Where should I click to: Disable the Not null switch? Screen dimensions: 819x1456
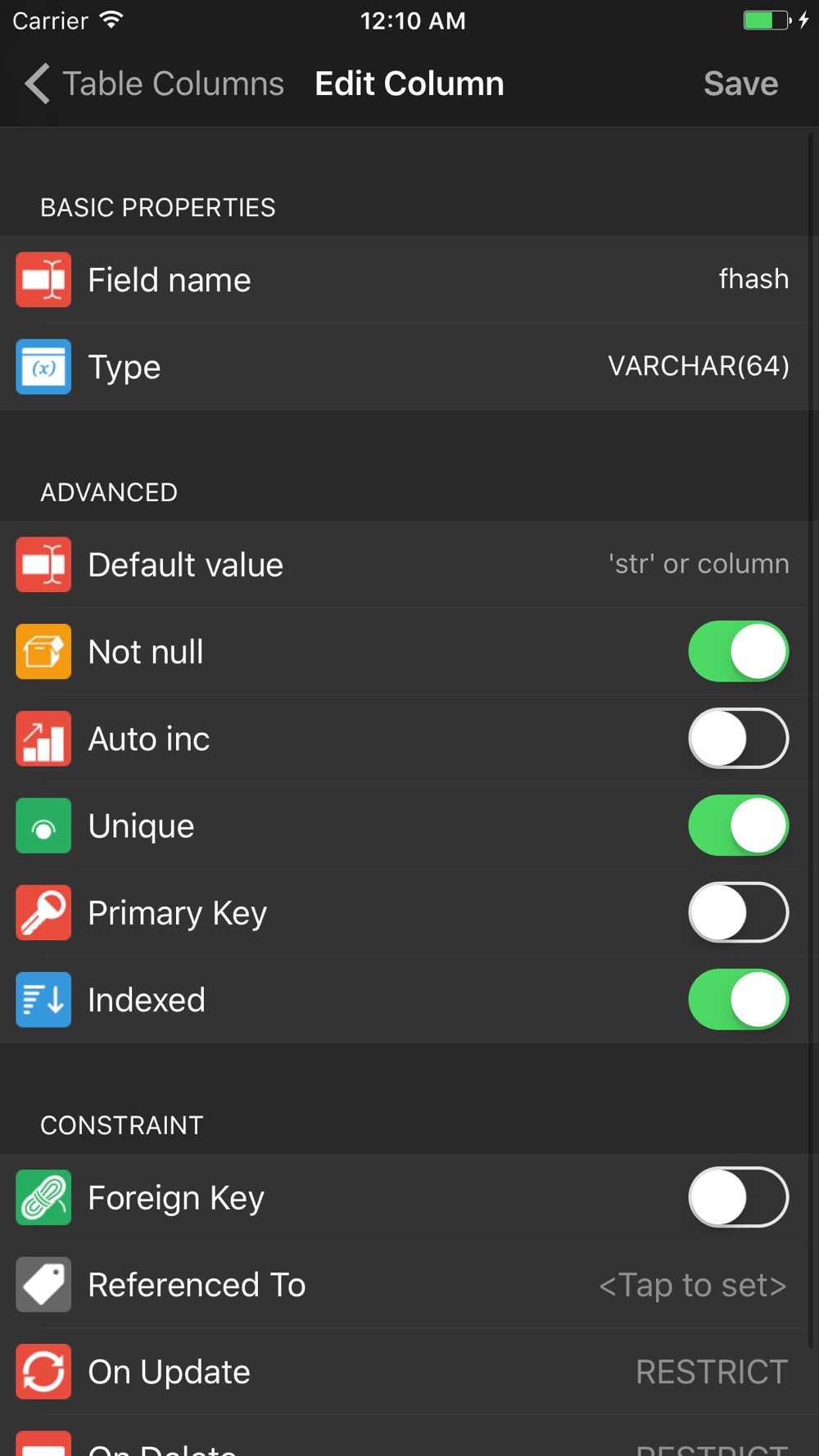(739, 652)
